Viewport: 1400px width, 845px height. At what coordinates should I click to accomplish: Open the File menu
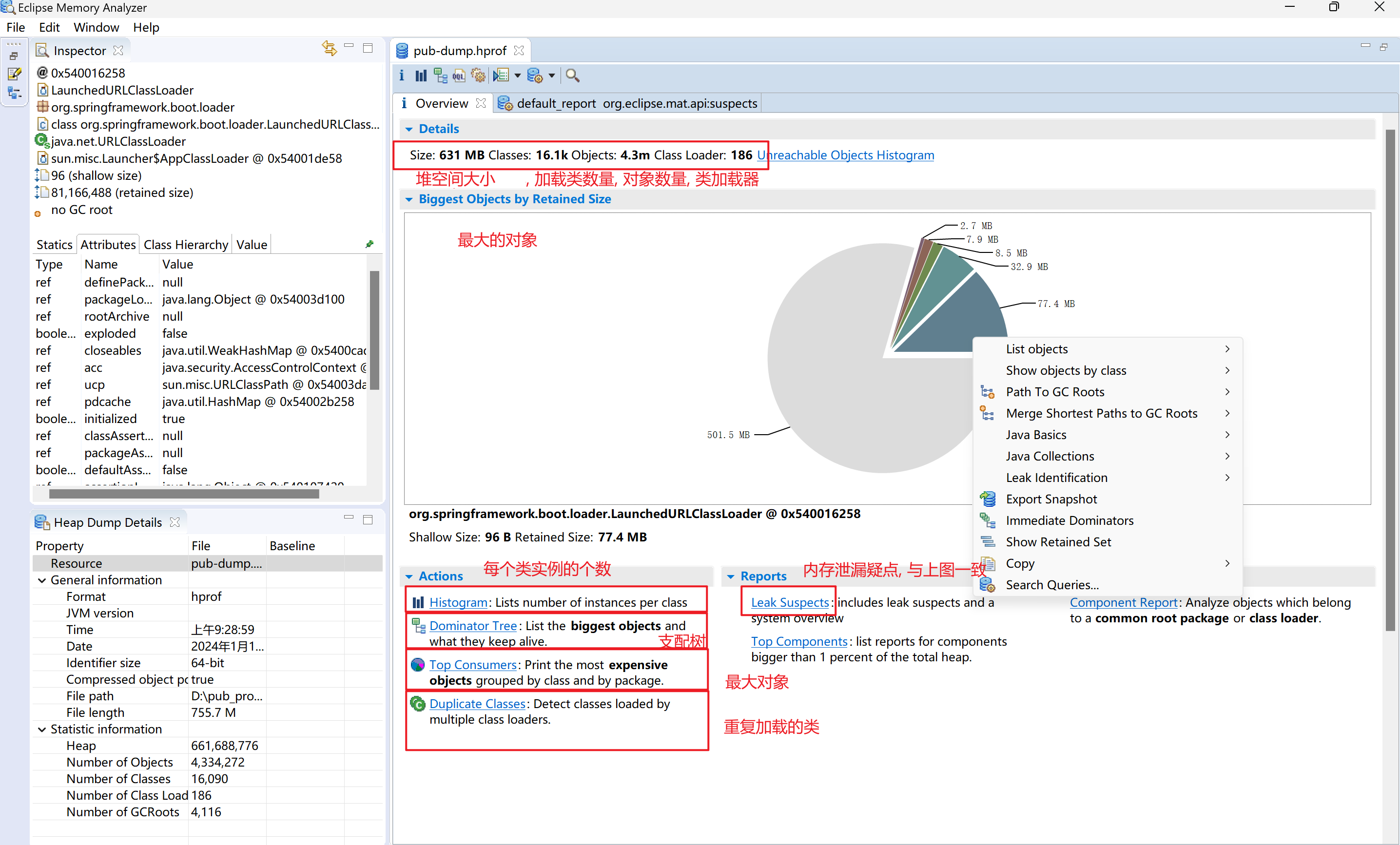[x=15, y=27]
